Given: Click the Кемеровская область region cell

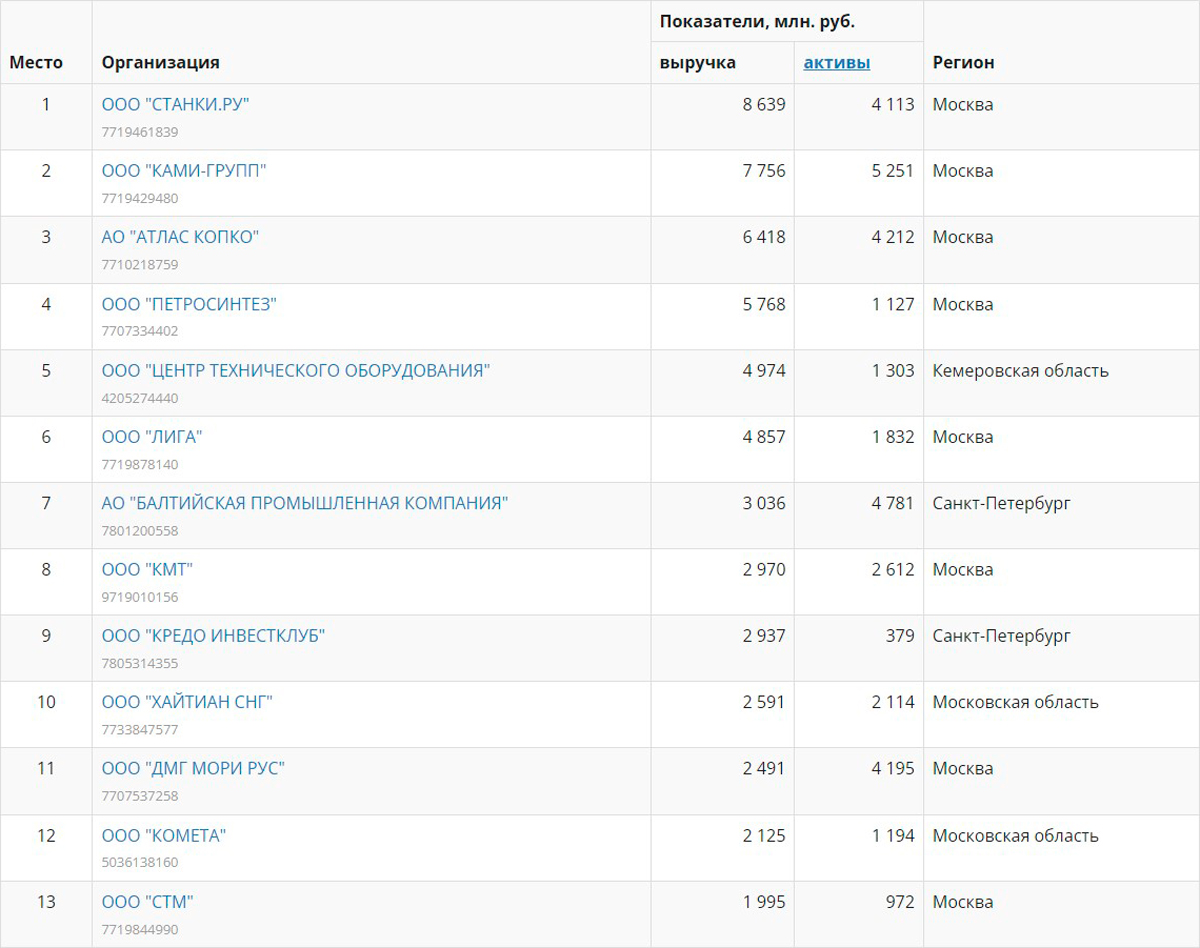Looking at the screenshot, I should click(x=1020, y=371).
